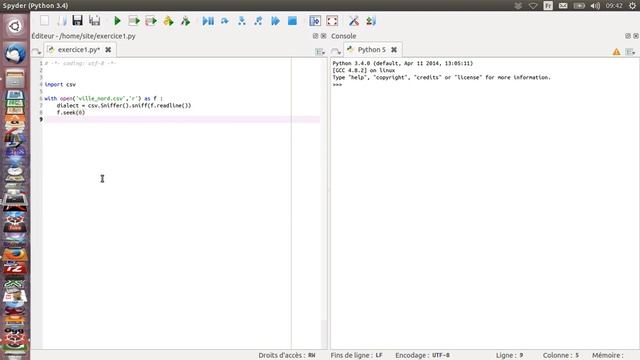Click the 'Mémoire' status entry
The width and height of the screenshot is (640, 360).
pyautogui.click(x=608, y=355)
